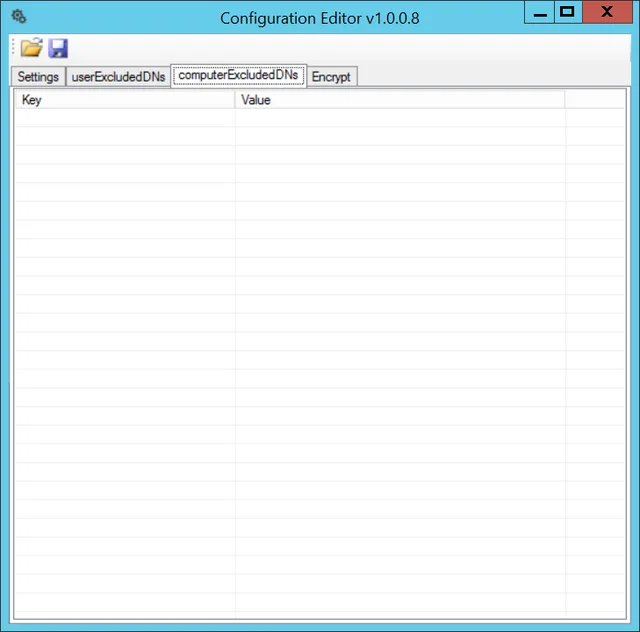Screen dimensions: 640x632
Task: Switch to the Settings tab
Action: (x=38, y=77)
